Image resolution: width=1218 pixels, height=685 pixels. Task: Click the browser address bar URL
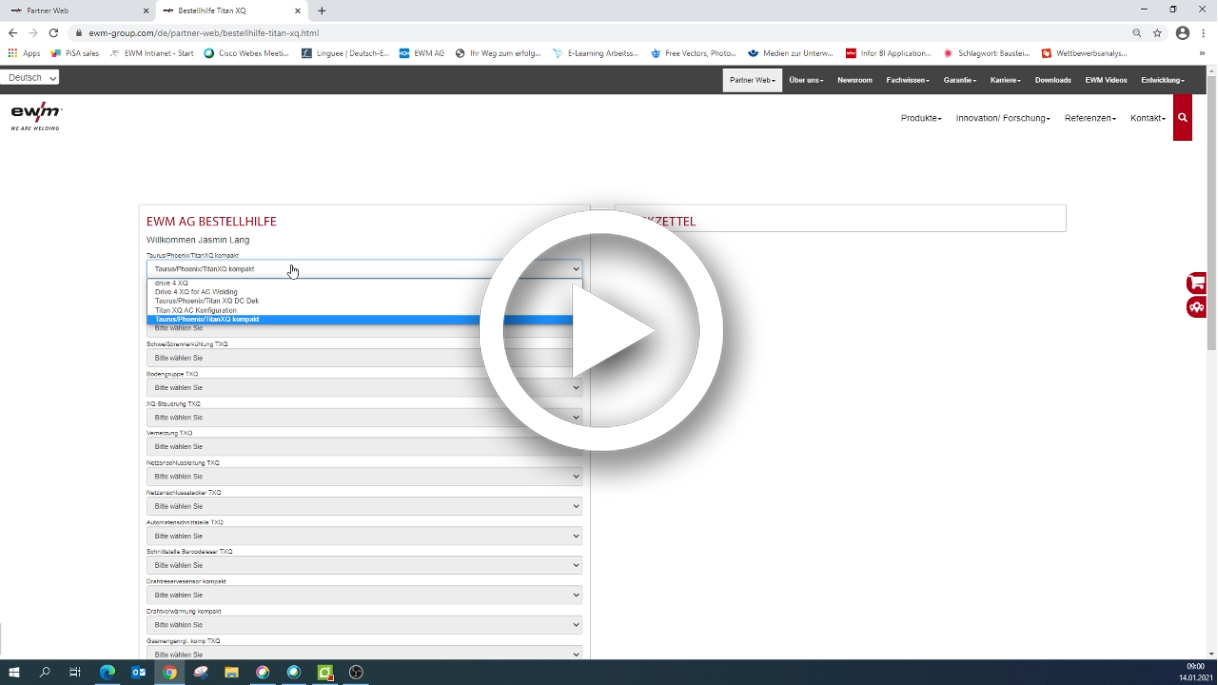[x=203, y=33]
